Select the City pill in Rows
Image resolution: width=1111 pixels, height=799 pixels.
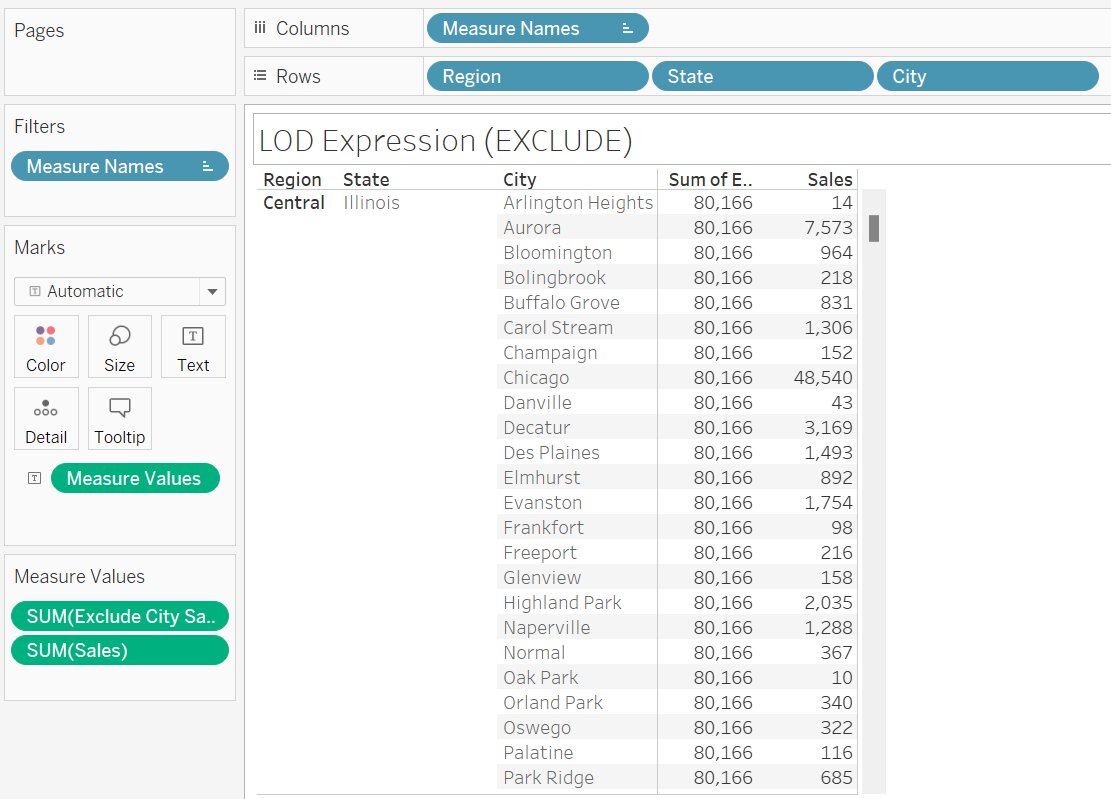[987, 77]
